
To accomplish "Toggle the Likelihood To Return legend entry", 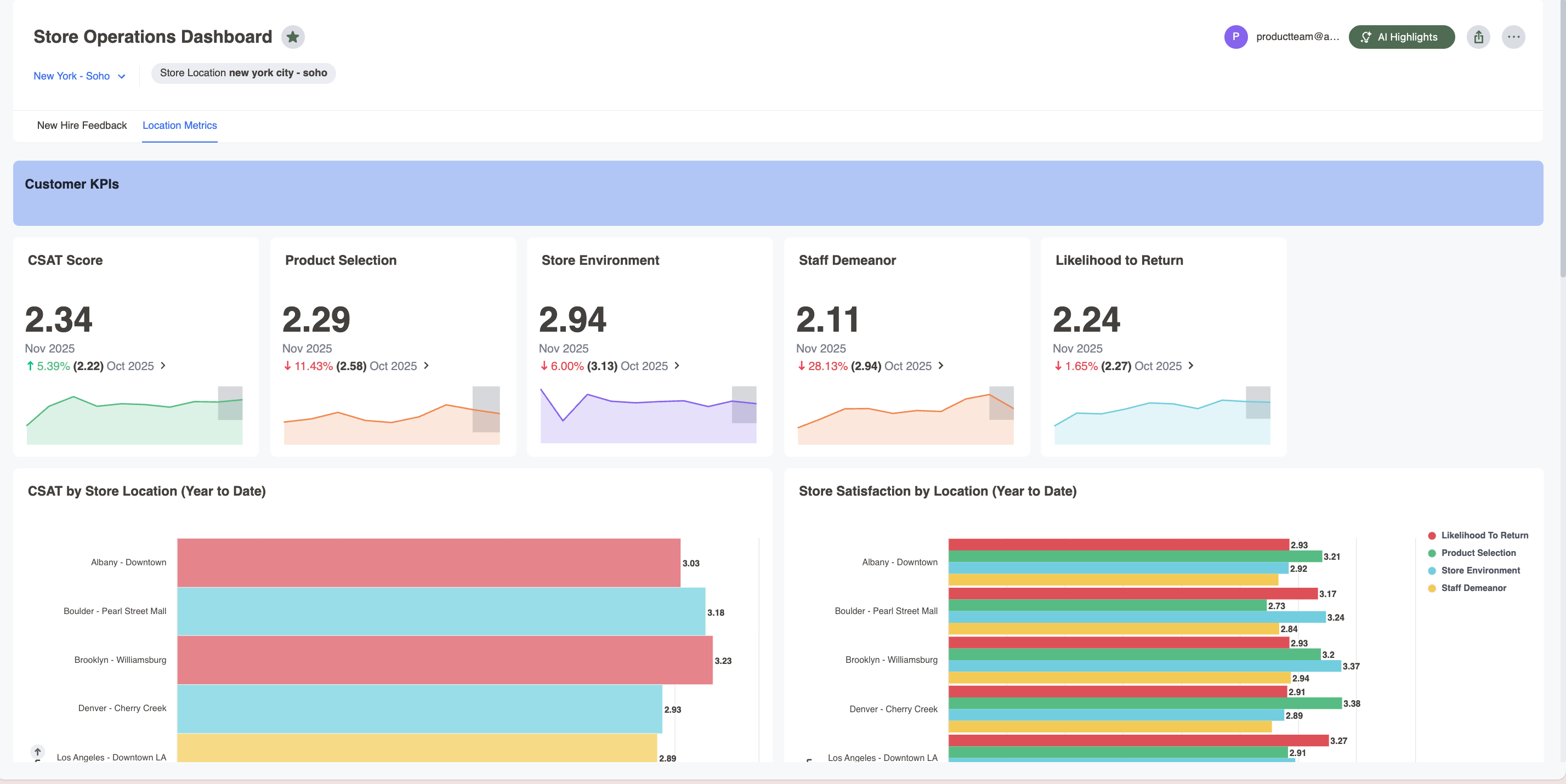I will coord(1478,536).
